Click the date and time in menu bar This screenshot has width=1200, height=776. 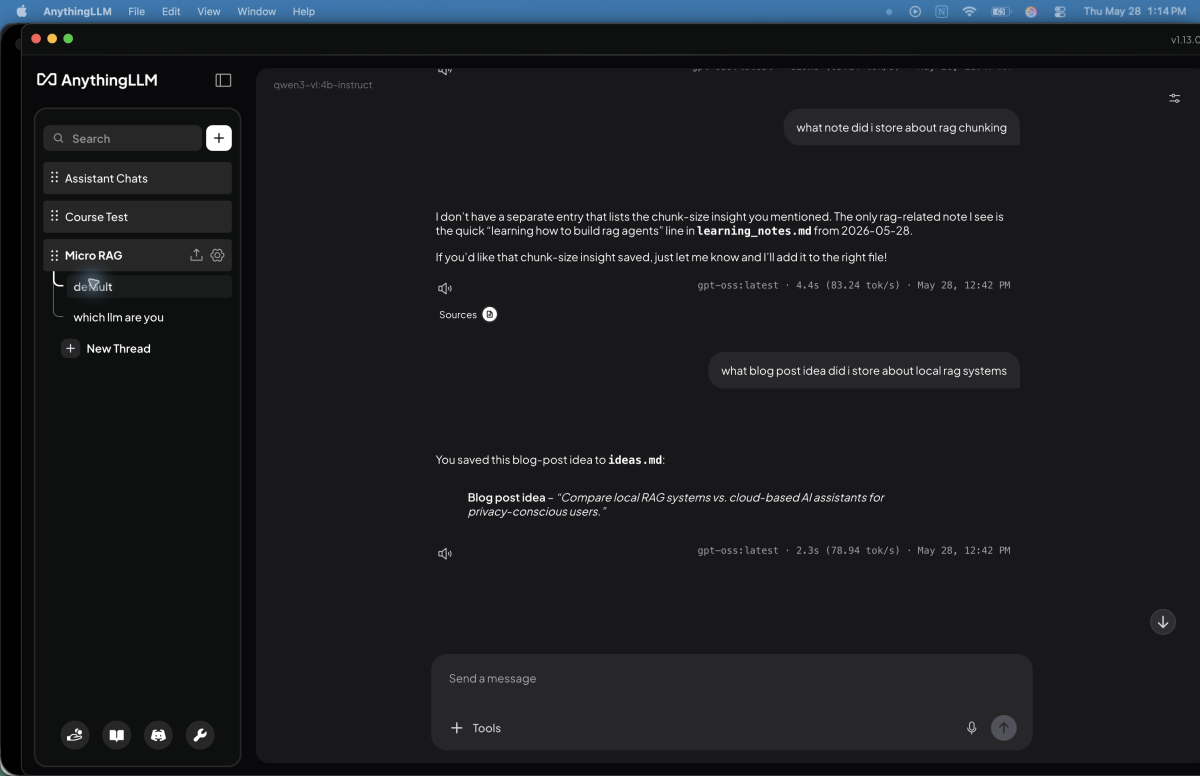(1134, 11)
